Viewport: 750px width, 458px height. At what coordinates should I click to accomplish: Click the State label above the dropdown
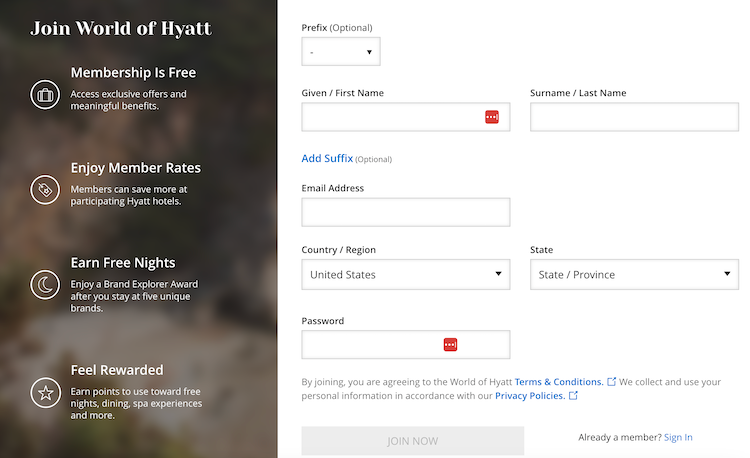(x=541, y=250)
